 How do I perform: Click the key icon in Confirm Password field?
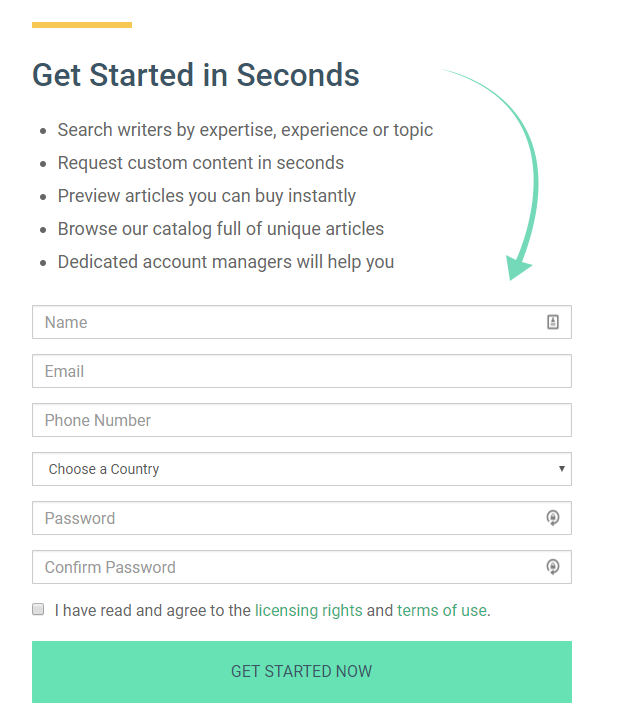pyautogui.click(x=552, y=567)
